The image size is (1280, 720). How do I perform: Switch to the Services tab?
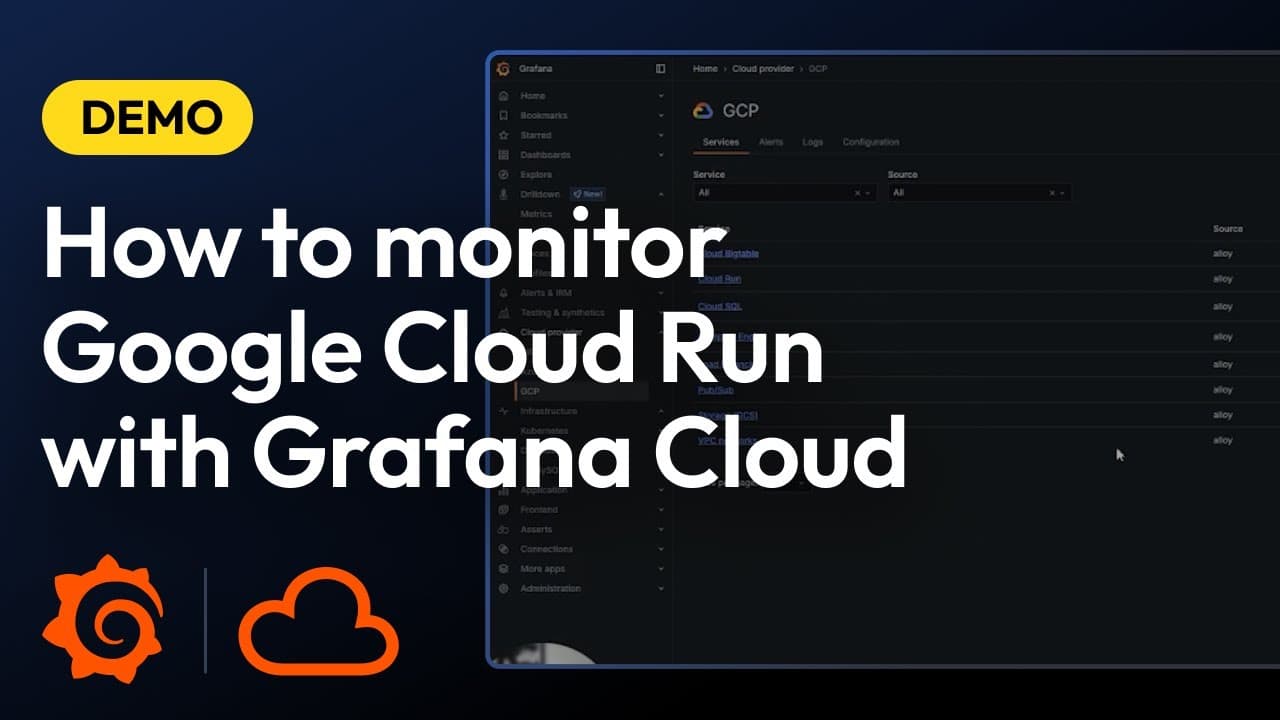pyautogui.click(x=720, y=142)
